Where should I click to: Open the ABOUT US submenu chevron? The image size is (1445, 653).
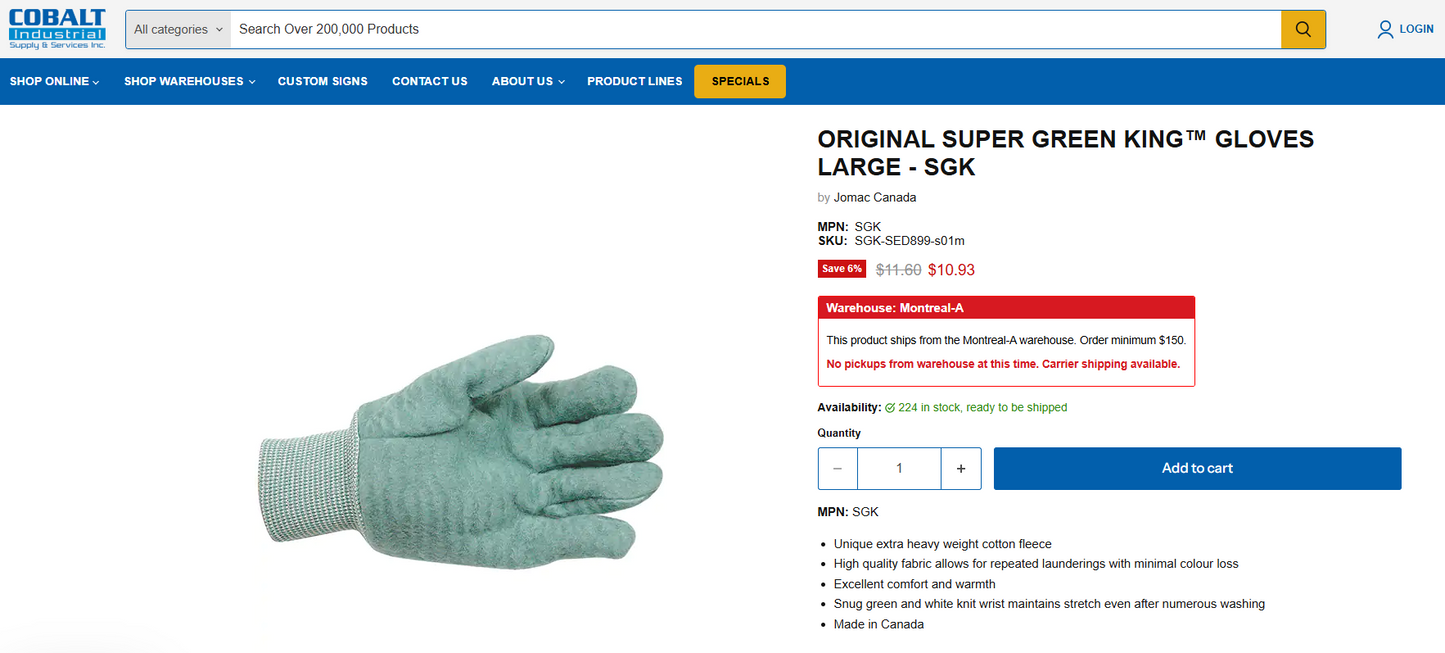click(x=560, y=81)
